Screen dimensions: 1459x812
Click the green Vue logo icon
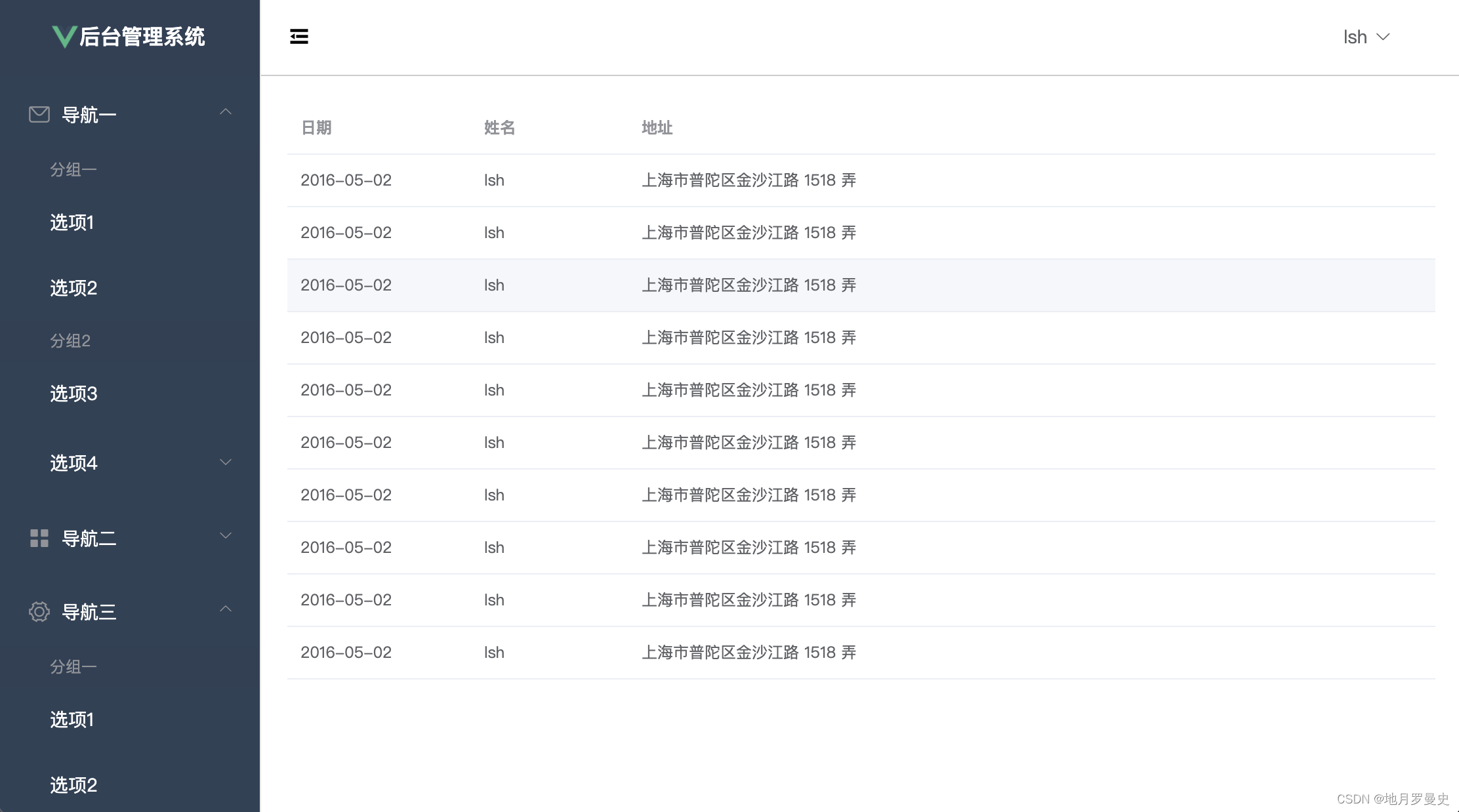(x=64, y=37)
